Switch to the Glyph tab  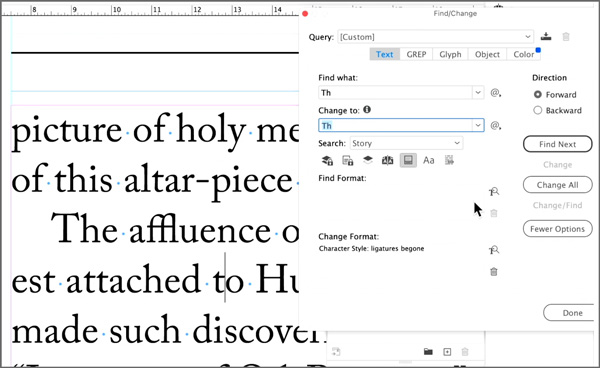click(450, 54)
